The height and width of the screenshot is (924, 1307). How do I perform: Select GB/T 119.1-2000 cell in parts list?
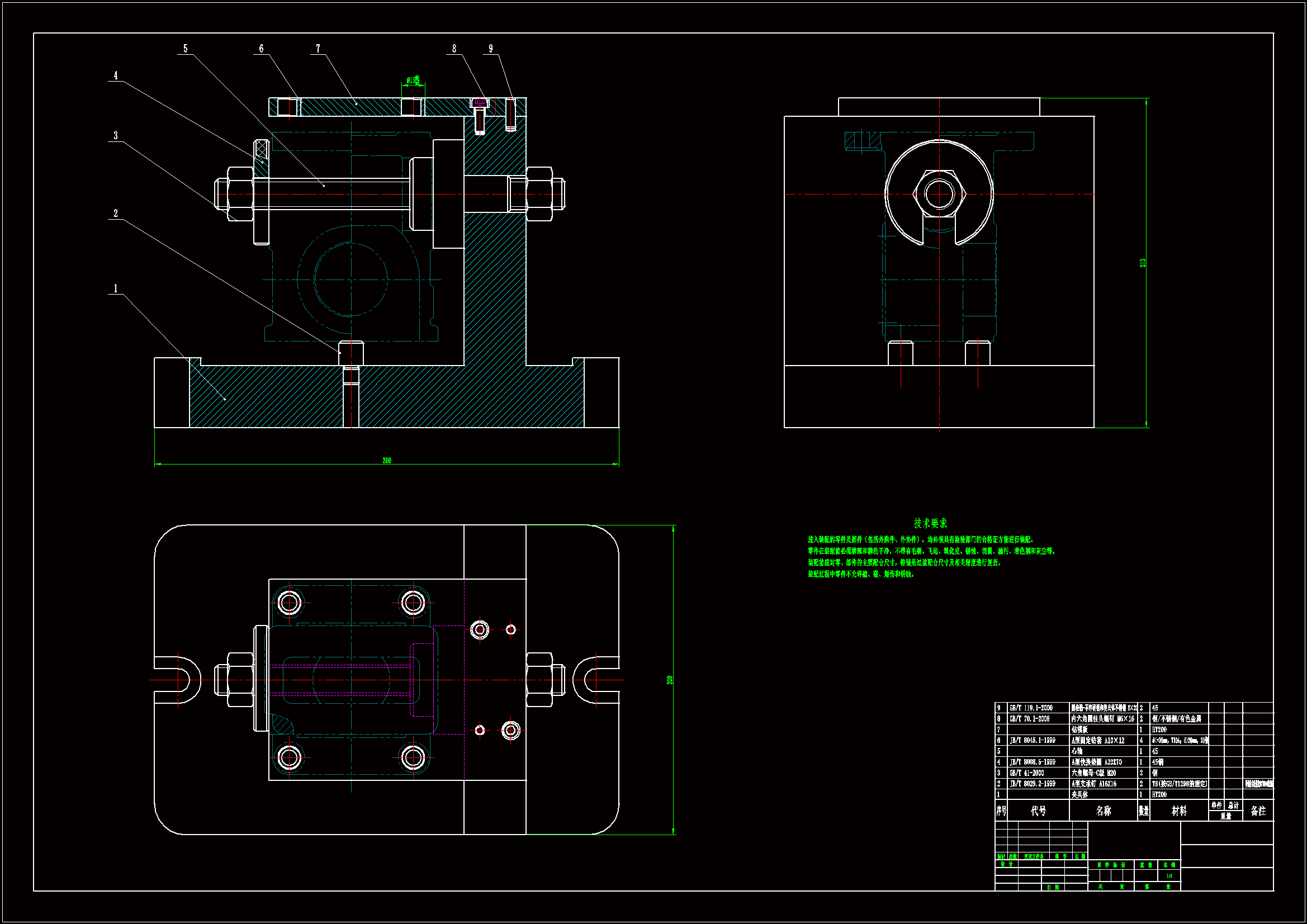1031,708
